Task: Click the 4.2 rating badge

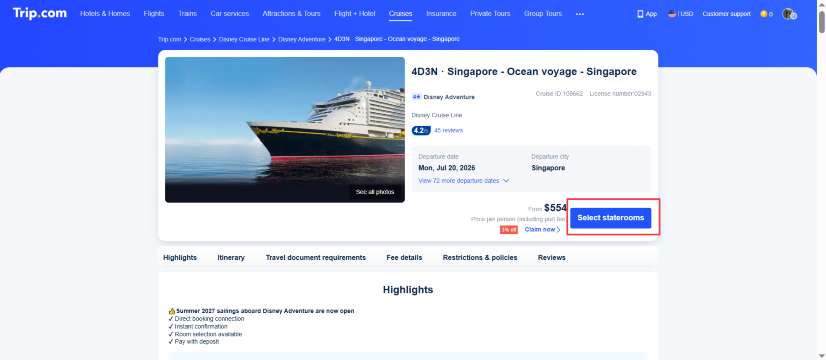Action: pyautogui.click(x=421, y=130)
